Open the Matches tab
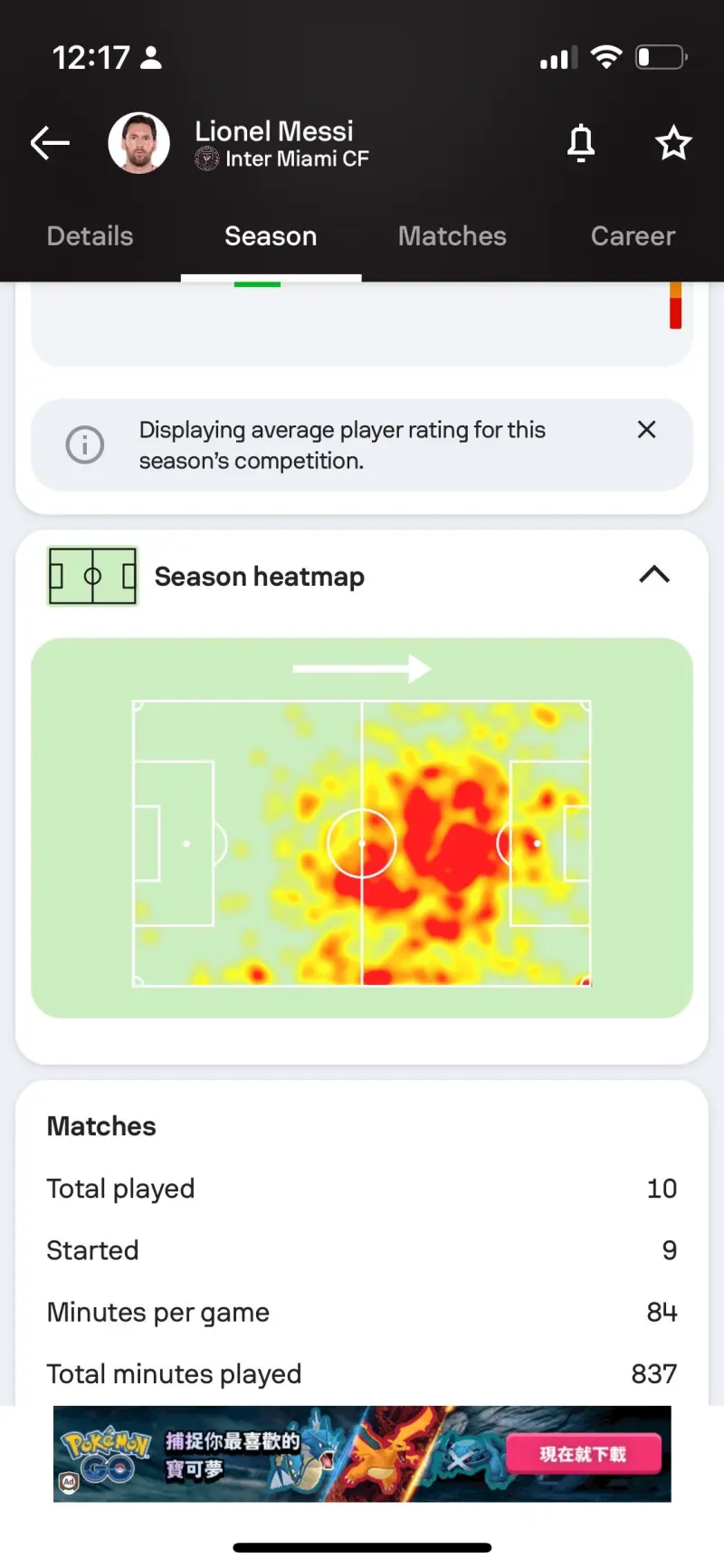The image size is (724, 1568). tap(452, 236)
